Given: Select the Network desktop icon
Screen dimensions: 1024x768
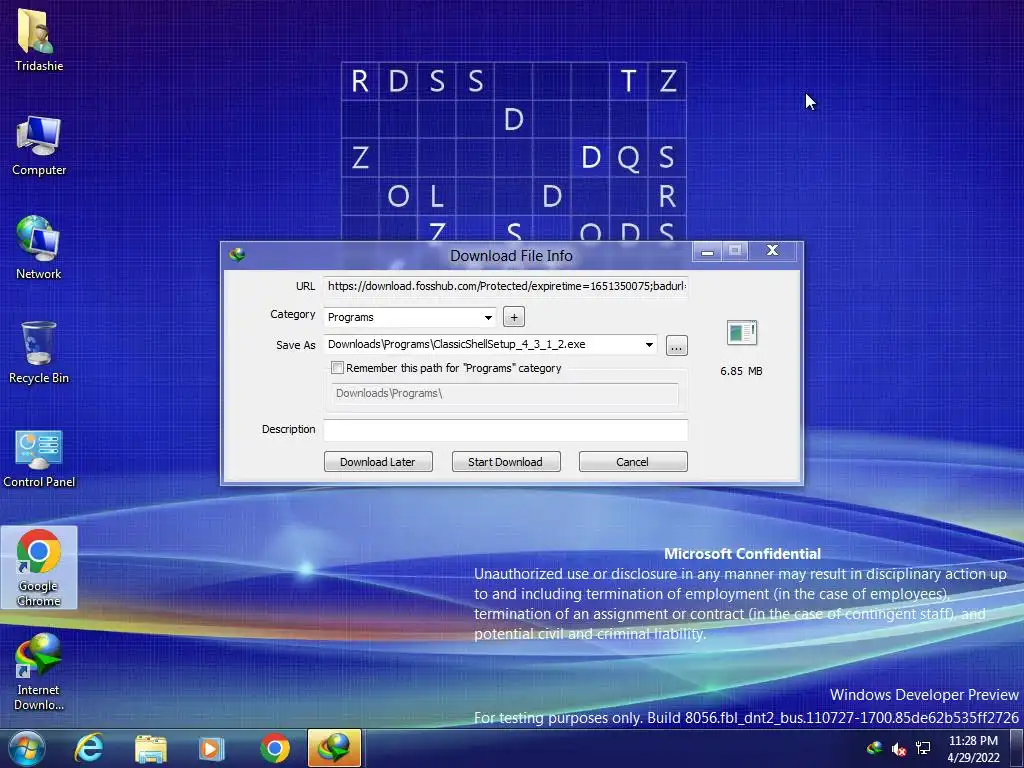Looking at the screenshot, I should pos(39,248).
